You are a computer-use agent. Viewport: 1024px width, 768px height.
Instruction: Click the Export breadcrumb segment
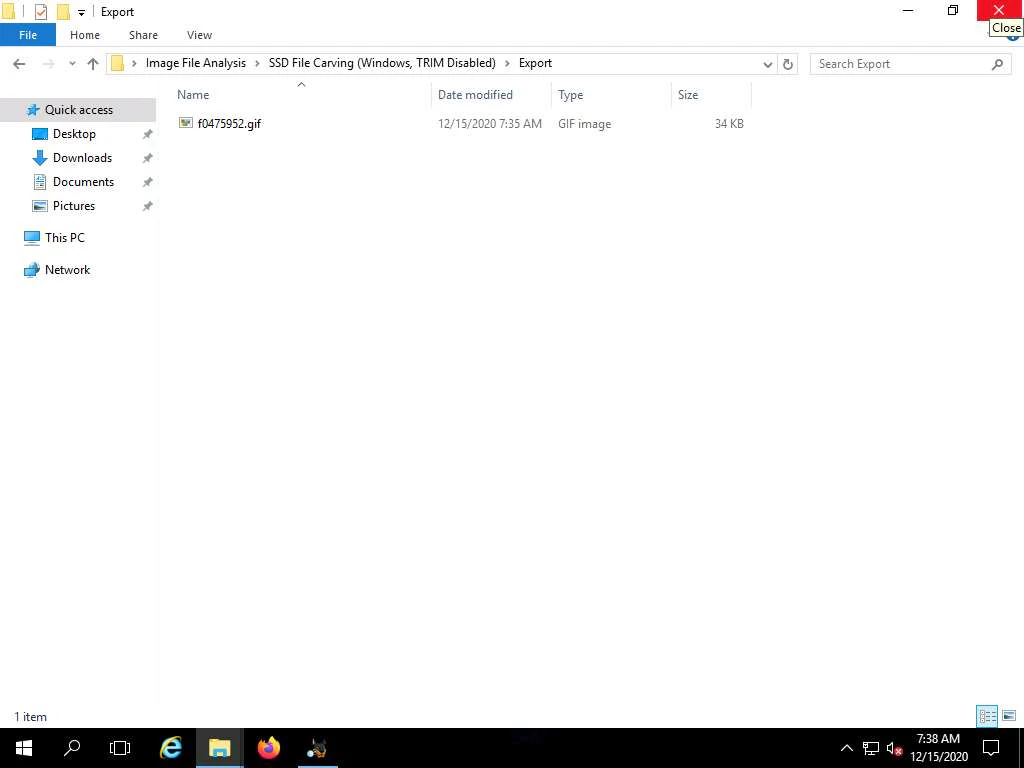[x=536, y=63]
